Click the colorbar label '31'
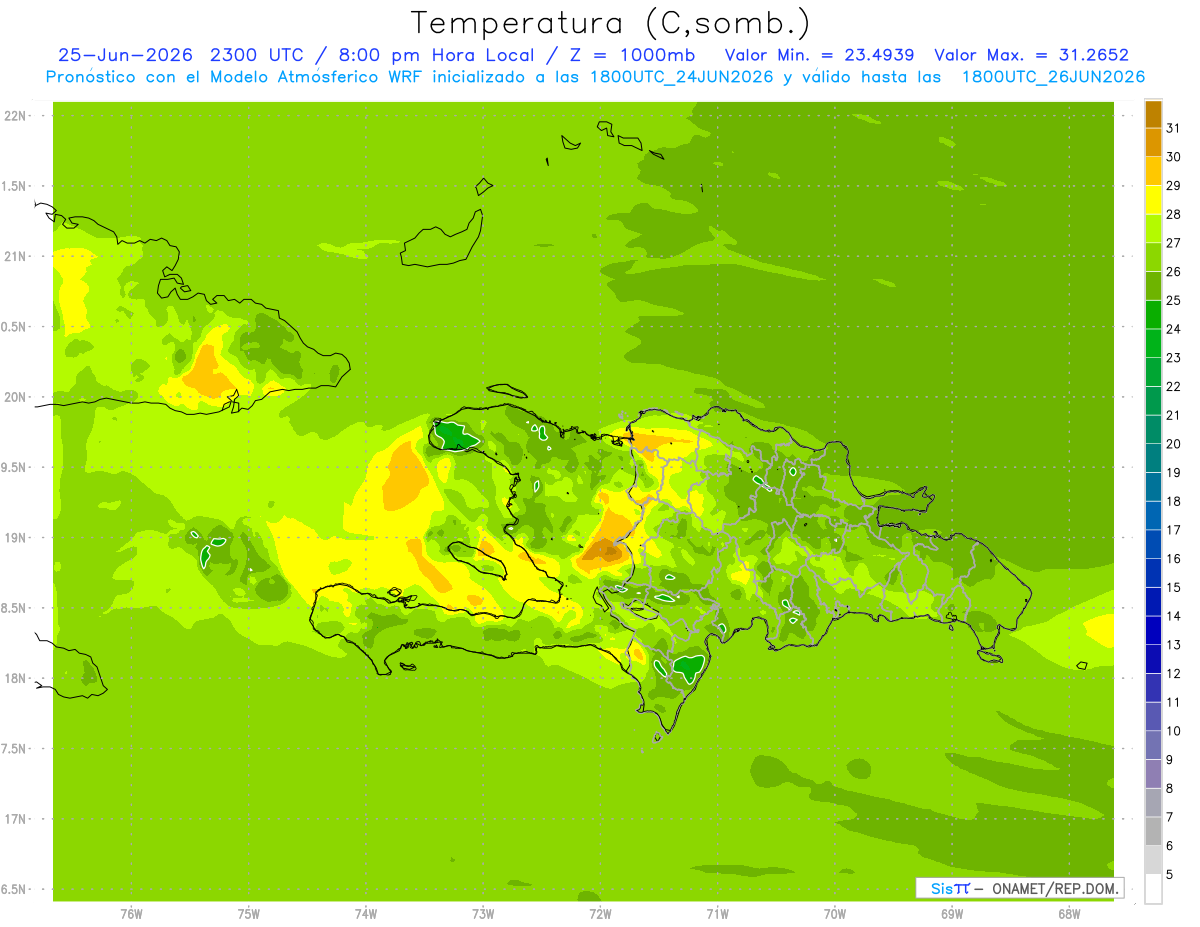The width and height of the screenshot is (1200, 927). tap(1174, 128)
